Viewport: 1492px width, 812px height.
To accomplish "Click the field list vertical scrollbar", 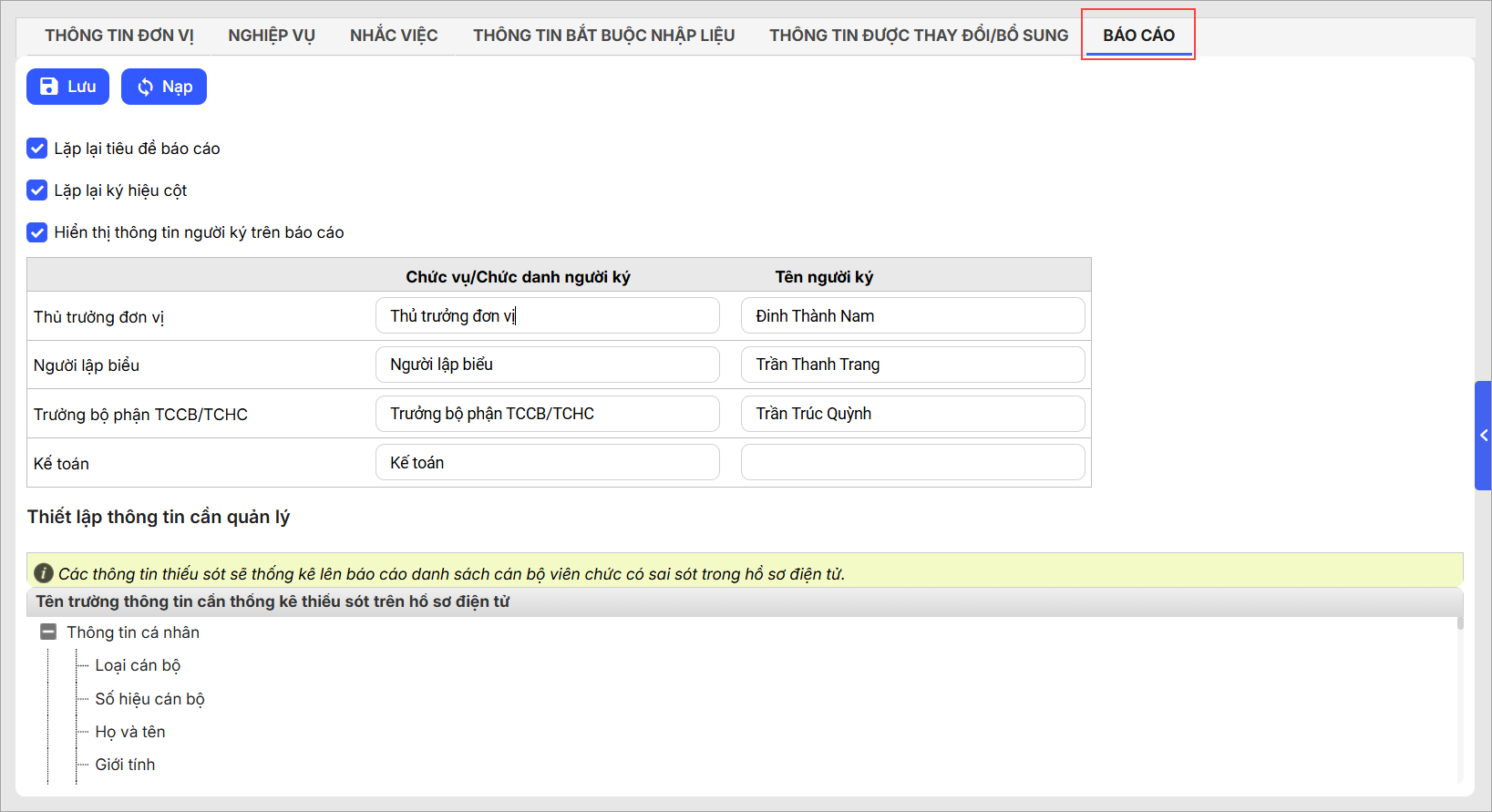I will tap(1459, 702).
